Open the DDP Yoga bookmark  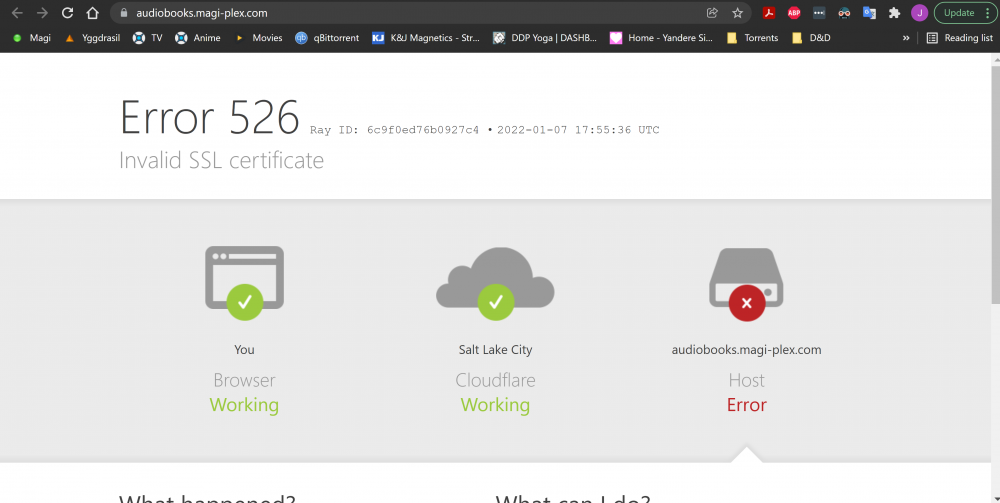(x=545, y=38)
